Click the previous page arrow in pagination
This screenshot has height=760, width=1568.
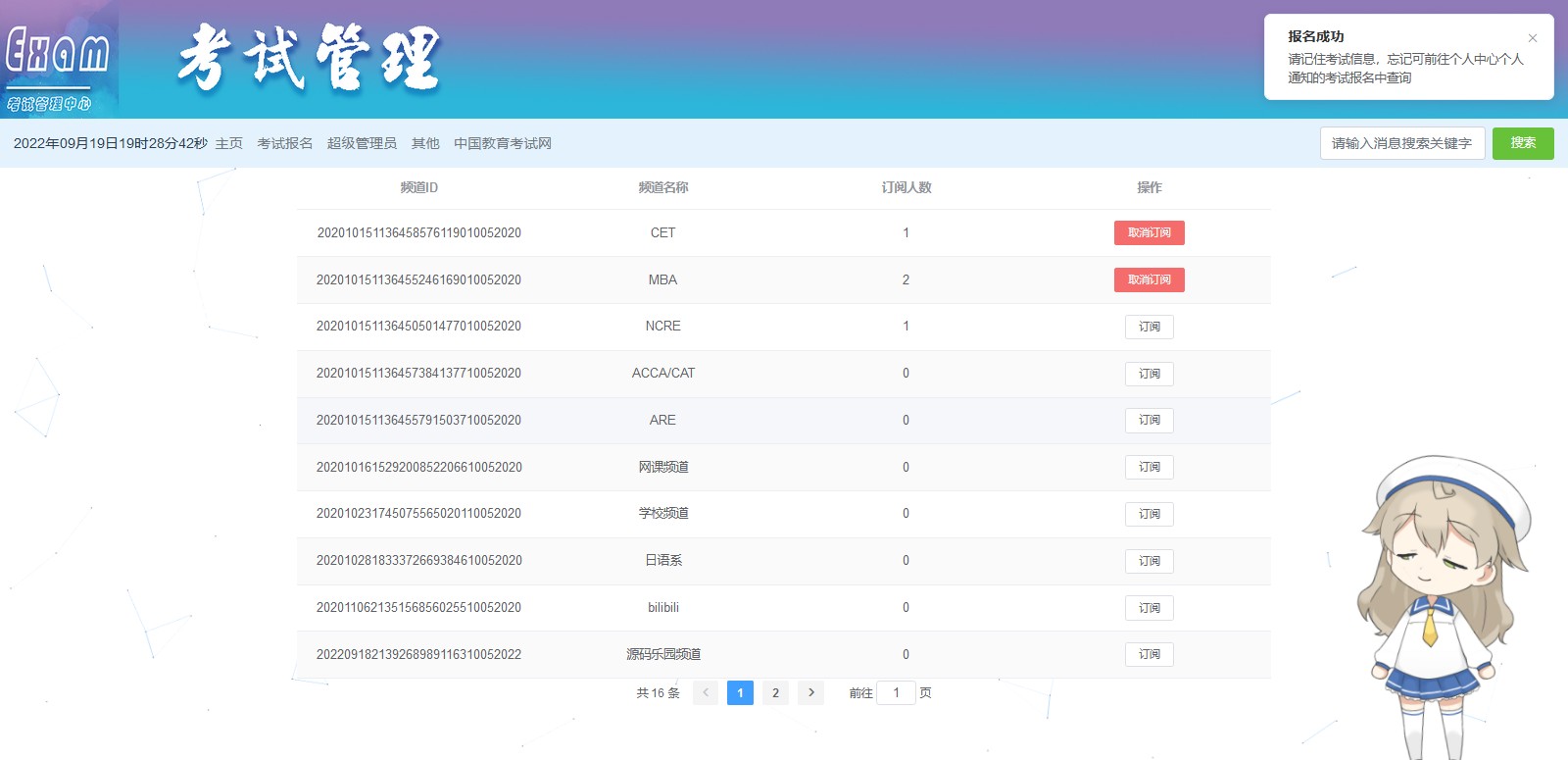[x=706, y=693]
